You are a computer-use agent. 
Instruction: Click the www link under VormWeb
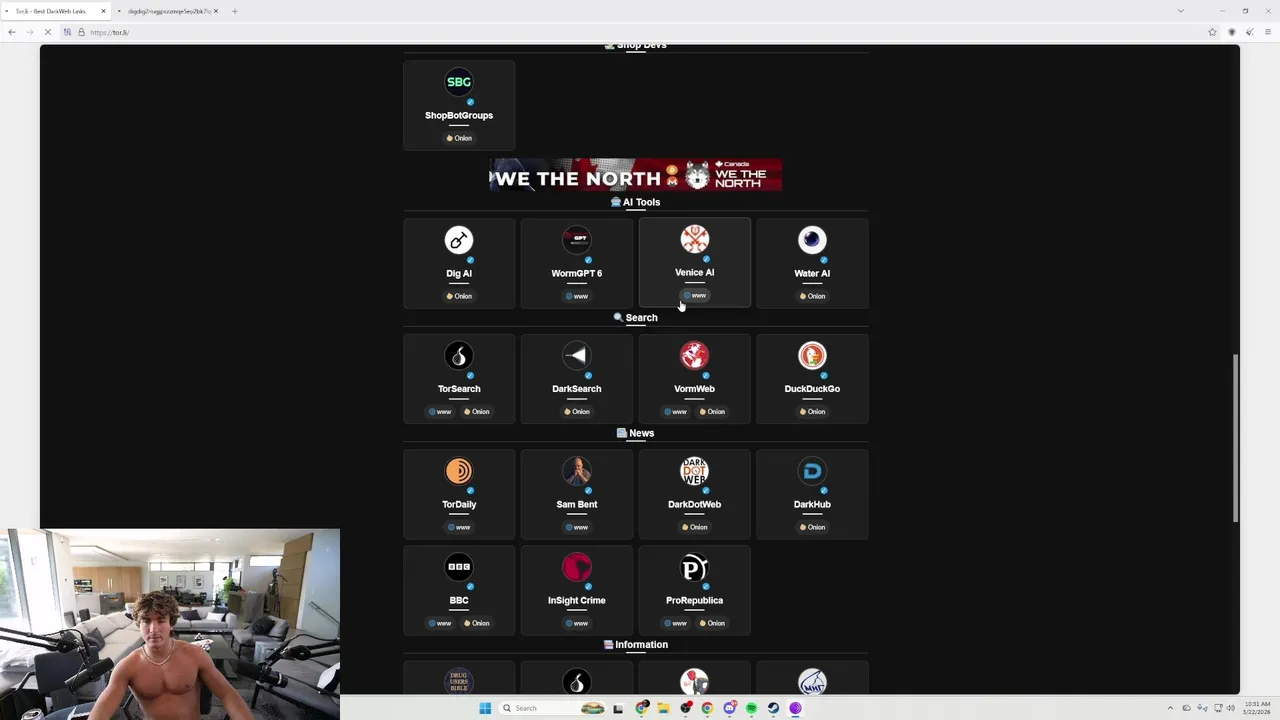[x=676, y=411]
